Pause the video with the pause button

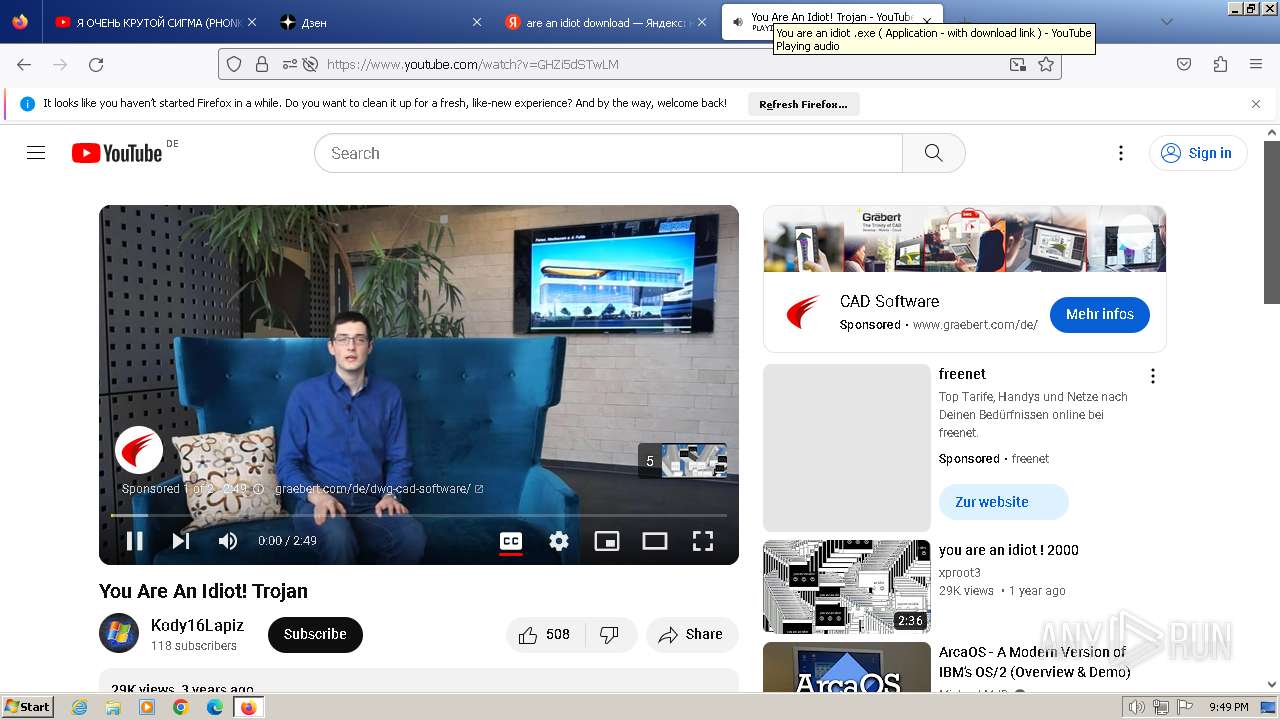134,541
